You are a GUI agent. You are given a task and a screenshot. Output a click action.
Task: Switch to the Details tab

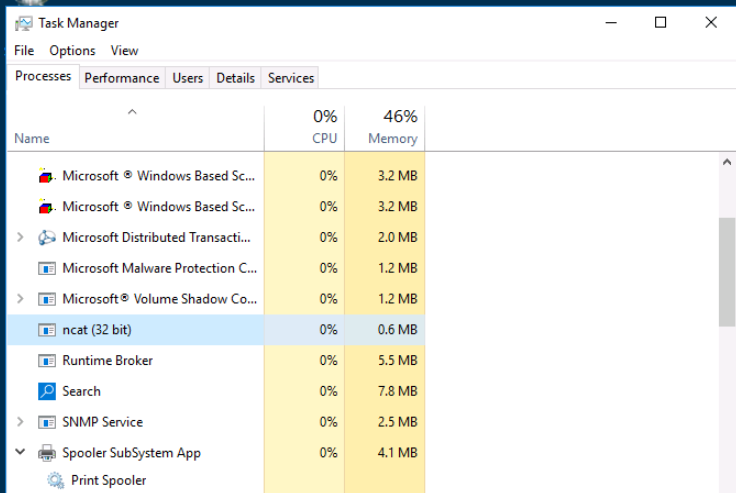point(236,78)
